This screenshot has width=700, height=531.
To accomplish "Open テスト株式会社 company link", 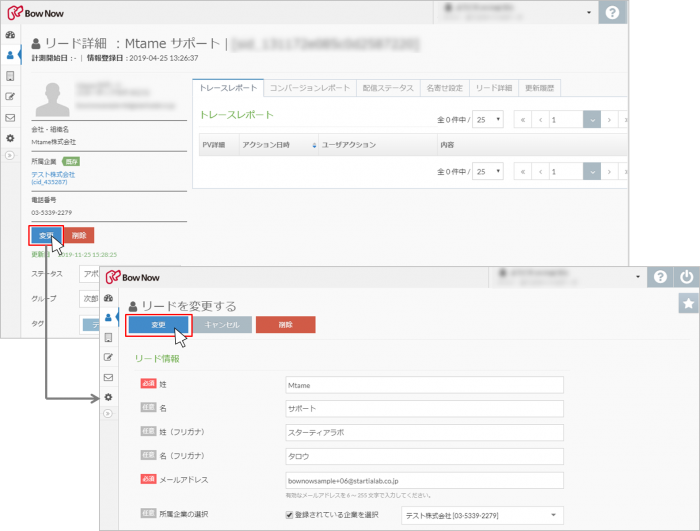I will pyautogui.click(x=53, y=177).
